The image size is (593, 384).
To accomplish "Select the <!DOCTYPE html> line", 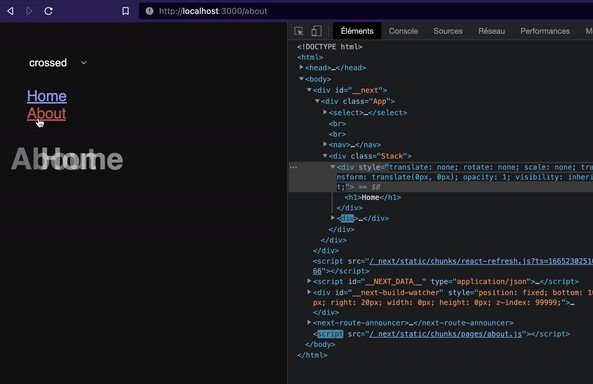I will click(329, 47).
